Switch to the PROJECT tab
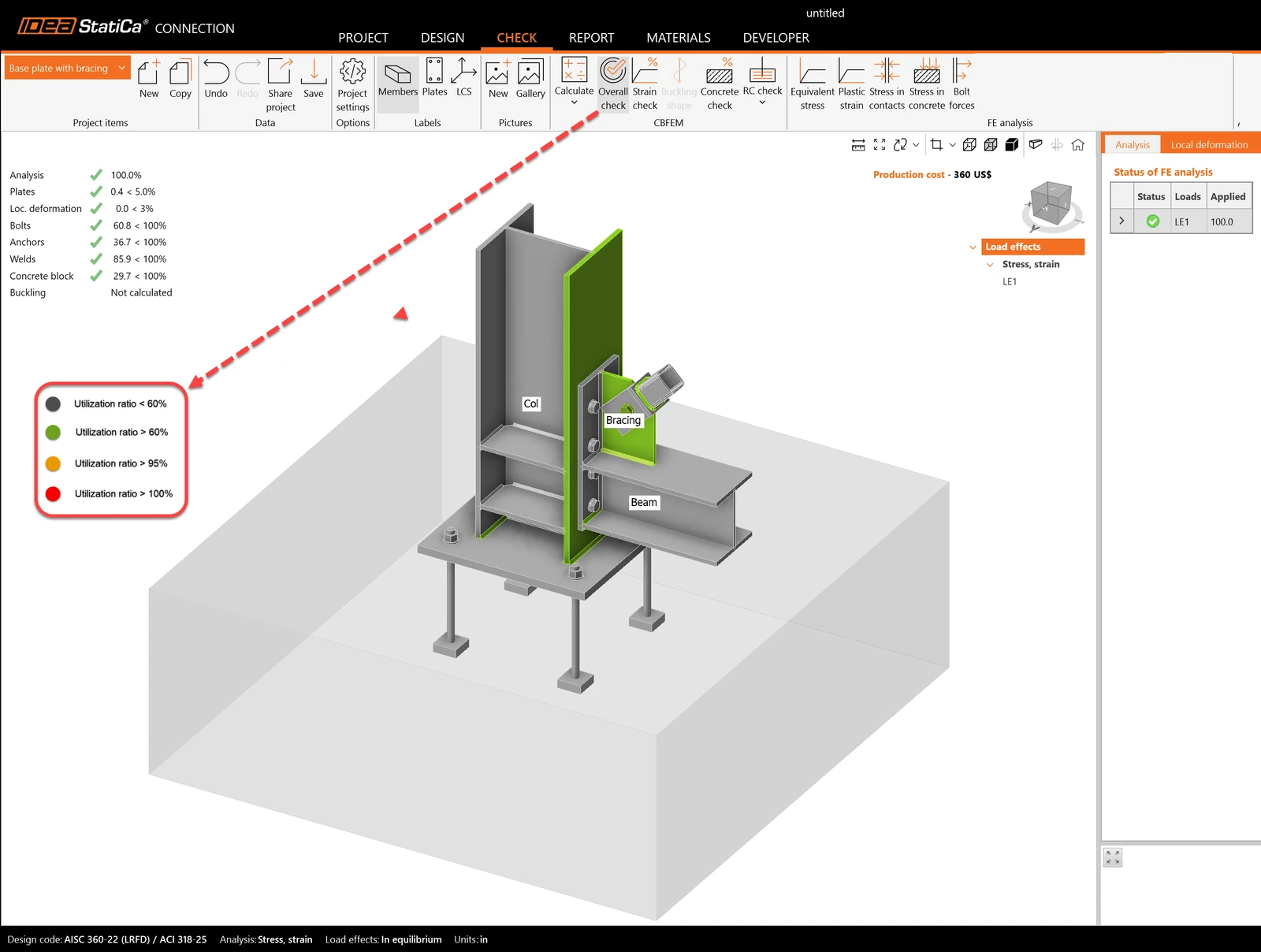The image size is (1261, 952). [x=363, y=38]
